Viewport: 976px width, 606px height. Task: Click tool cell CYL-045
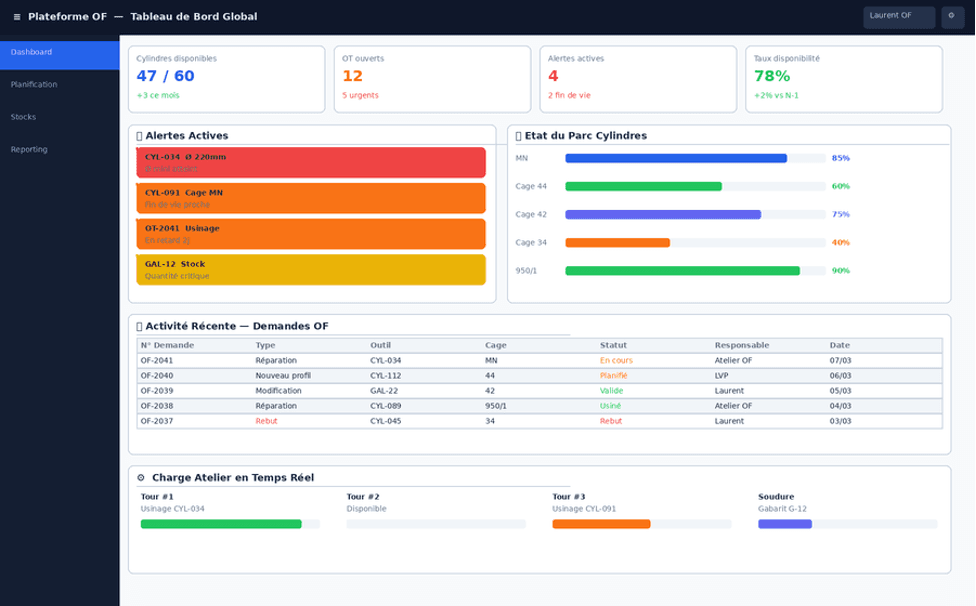tap(385, 421)
